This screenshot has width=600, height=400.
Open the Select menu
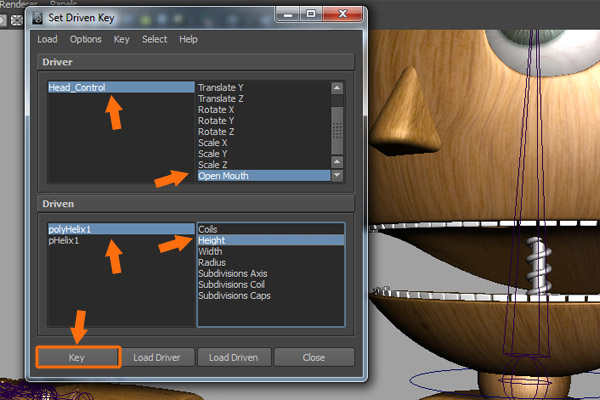(154, 39)
